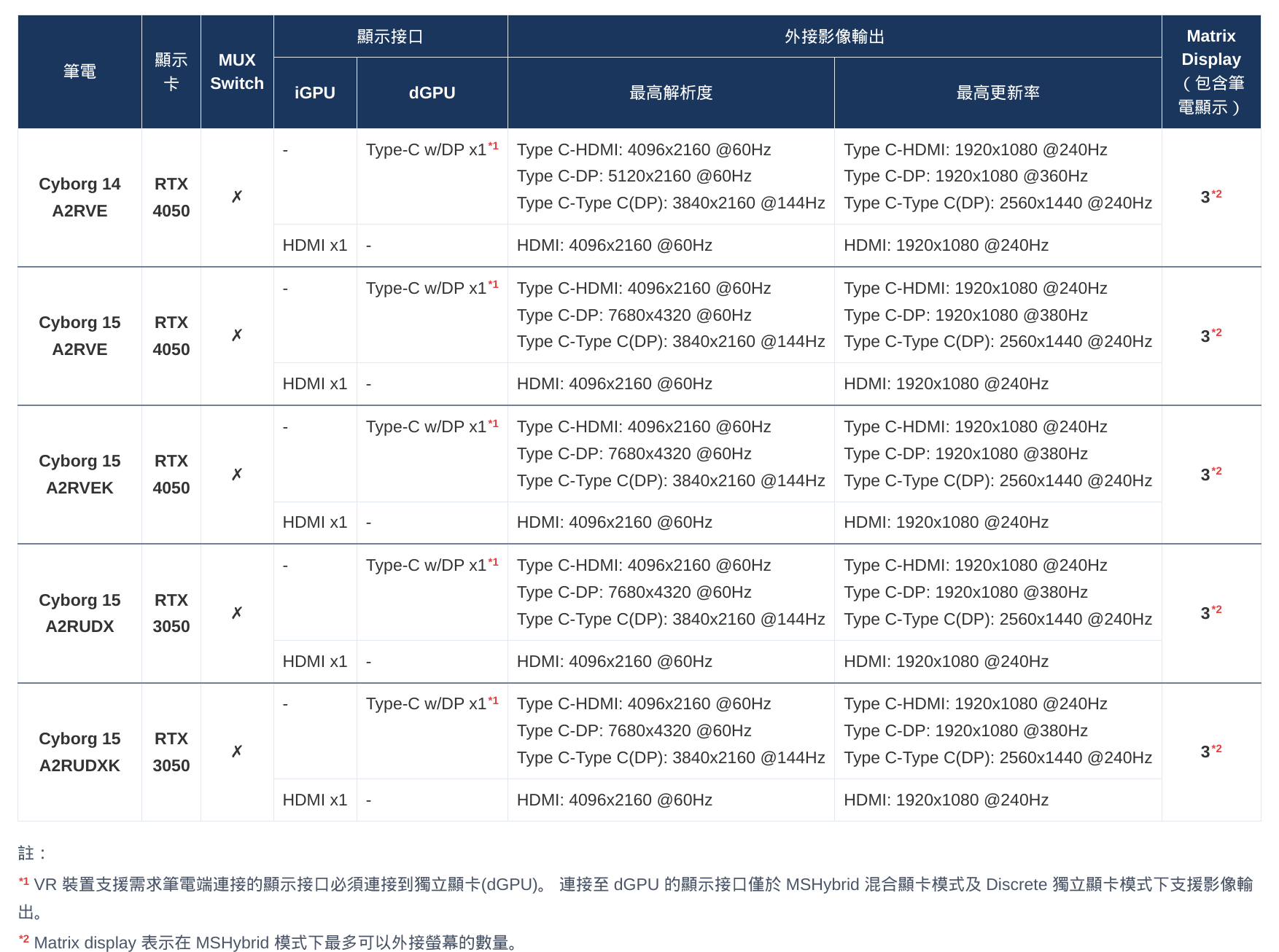
Task: Click Type-C w/DP x1 in Cyborg 14 A2RVE row
Action: point(432,149)
